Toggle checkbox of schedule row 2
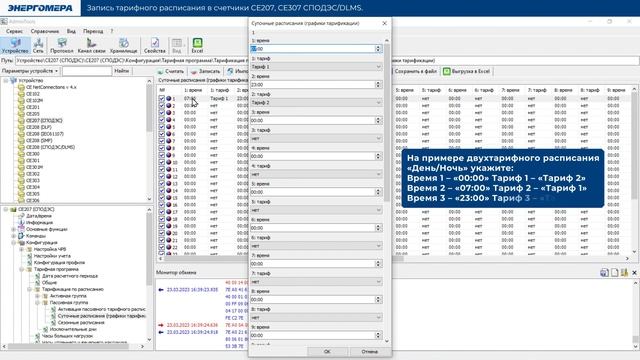Screen dimensions: 640x360 pos(162,105)
